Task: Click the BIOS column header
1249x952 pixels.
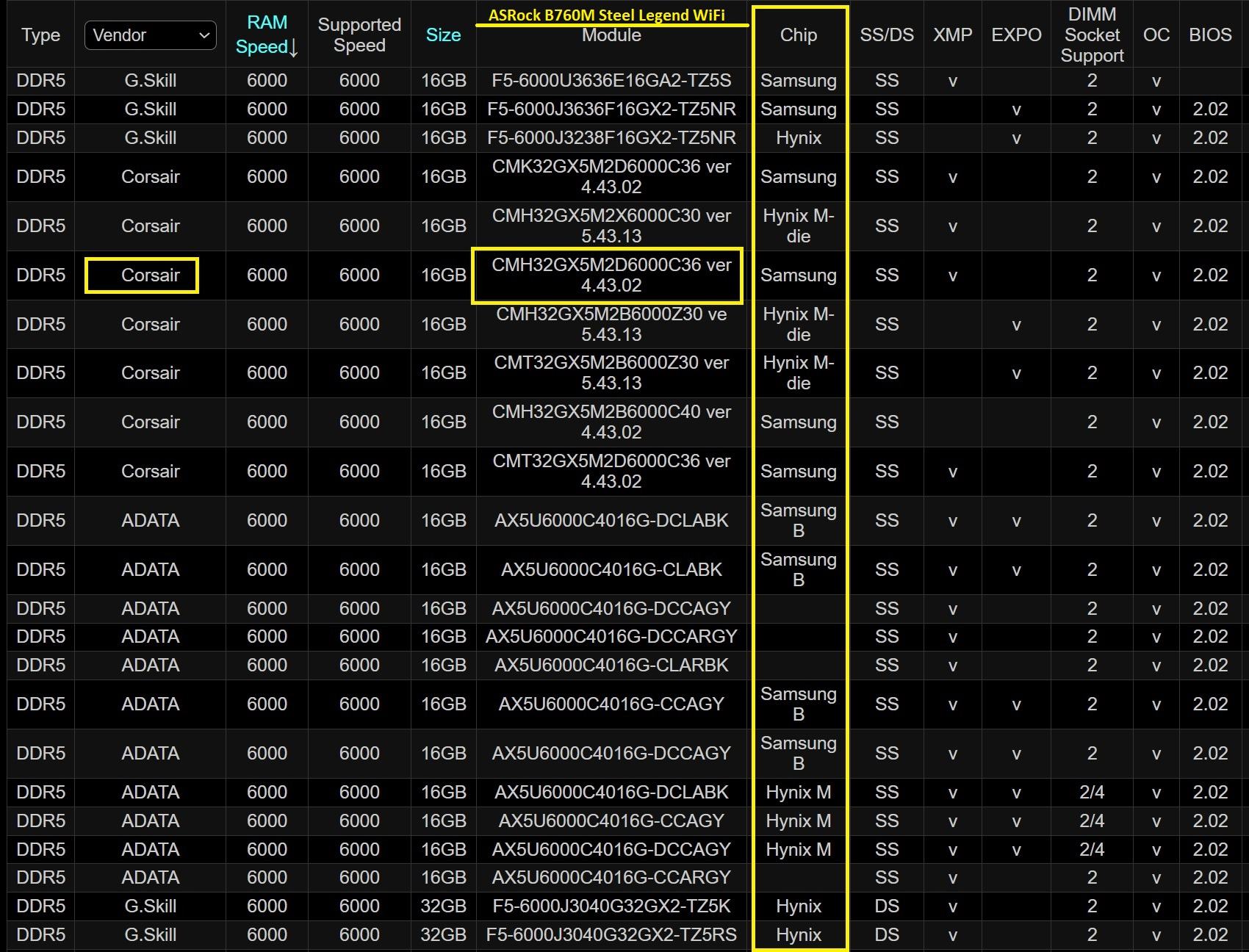Action: 1210,35
